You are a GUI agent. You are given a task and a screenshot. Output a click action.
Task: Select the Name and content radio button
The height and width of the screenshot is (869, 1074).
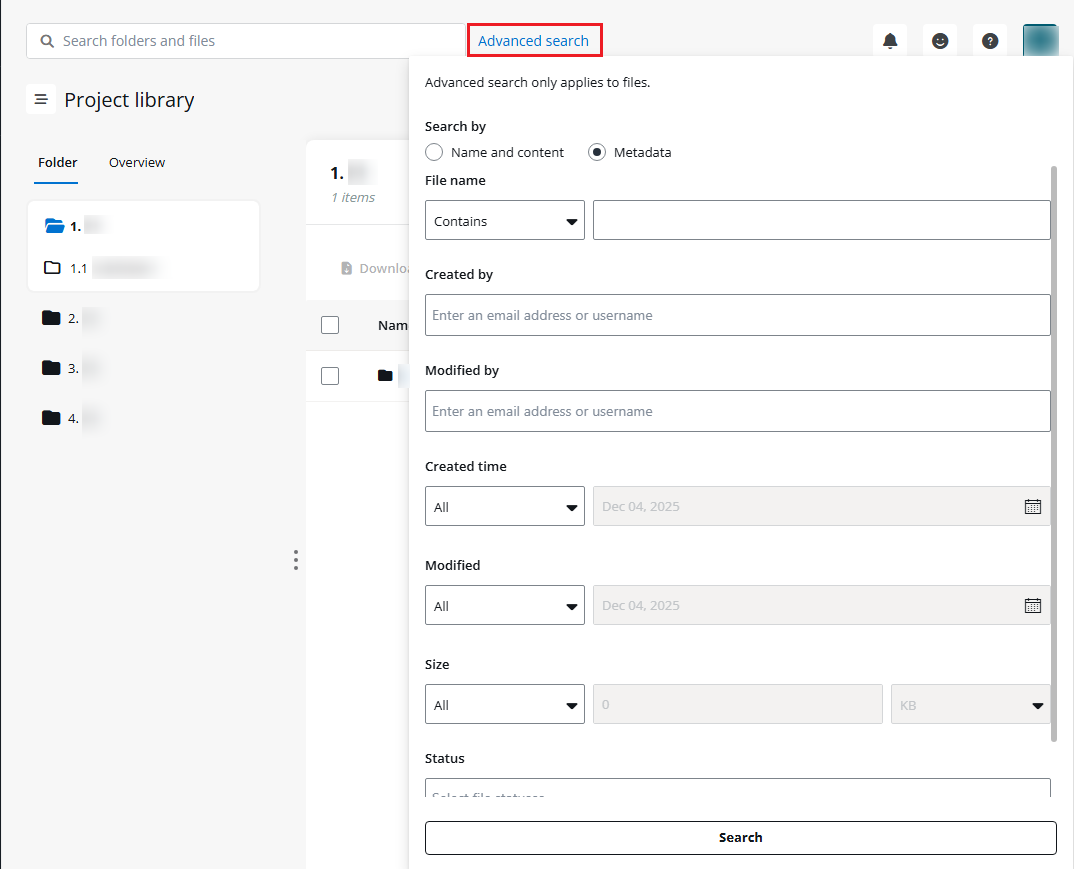click(434, 152)
